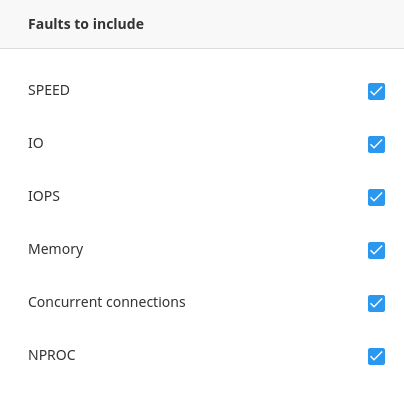Image resolution: width=404 pixels, height=394 pixels.
Task: Click the Faults to include heading
Action: pos(86,24)
